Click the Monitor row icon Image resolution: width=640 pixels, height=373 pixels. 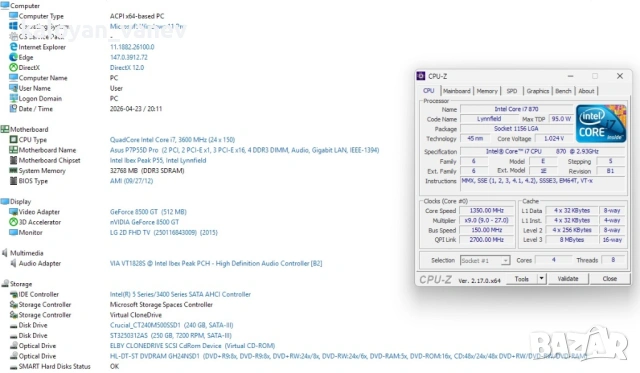13,232
